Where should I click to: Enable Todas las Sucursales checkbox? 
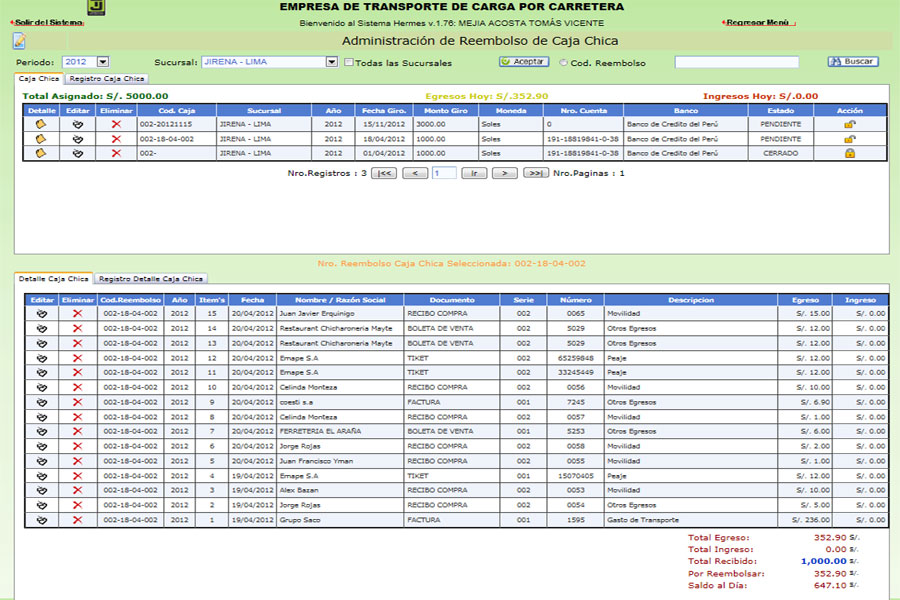click(x=348, y=63)
